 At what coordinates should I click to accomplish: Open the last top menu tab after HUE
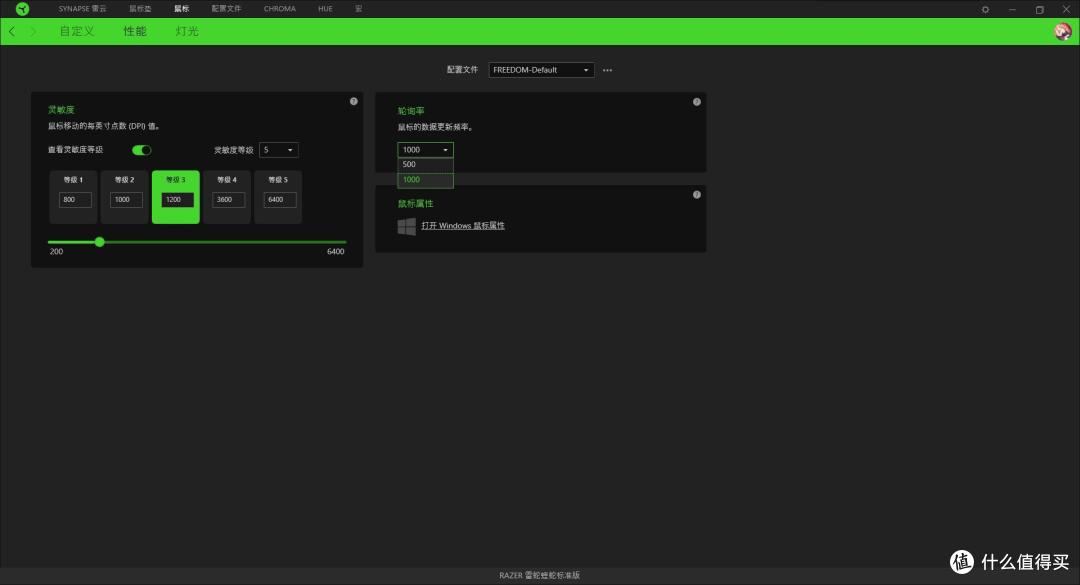pyautogui.click(x=358, y=9)
